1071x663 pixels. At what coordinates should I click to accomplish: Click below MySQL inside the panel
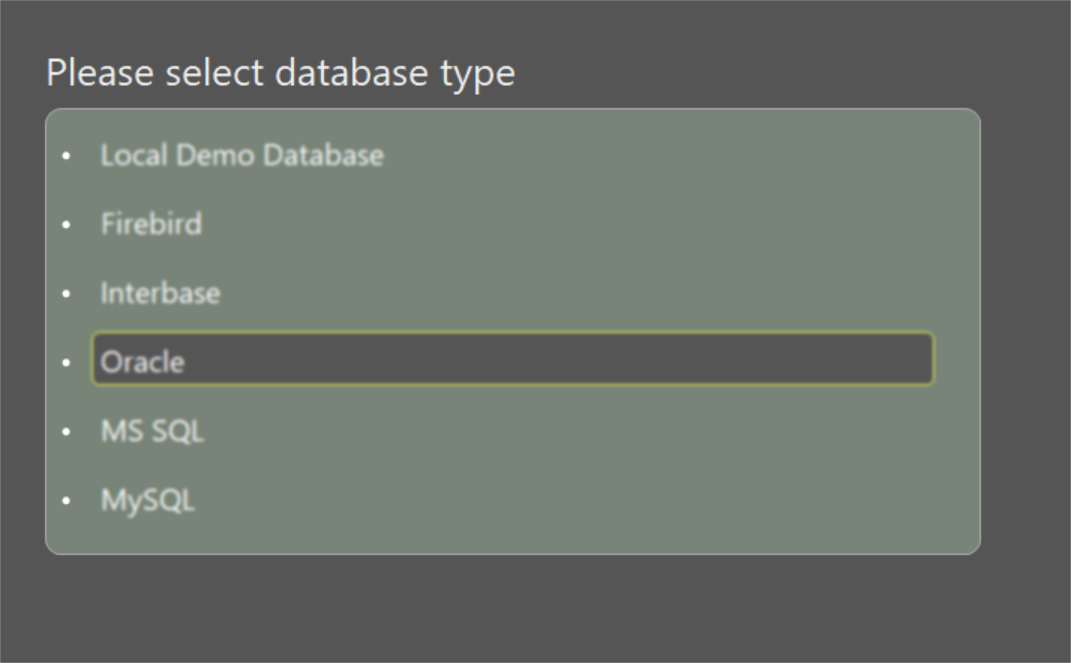coord(500,530)
